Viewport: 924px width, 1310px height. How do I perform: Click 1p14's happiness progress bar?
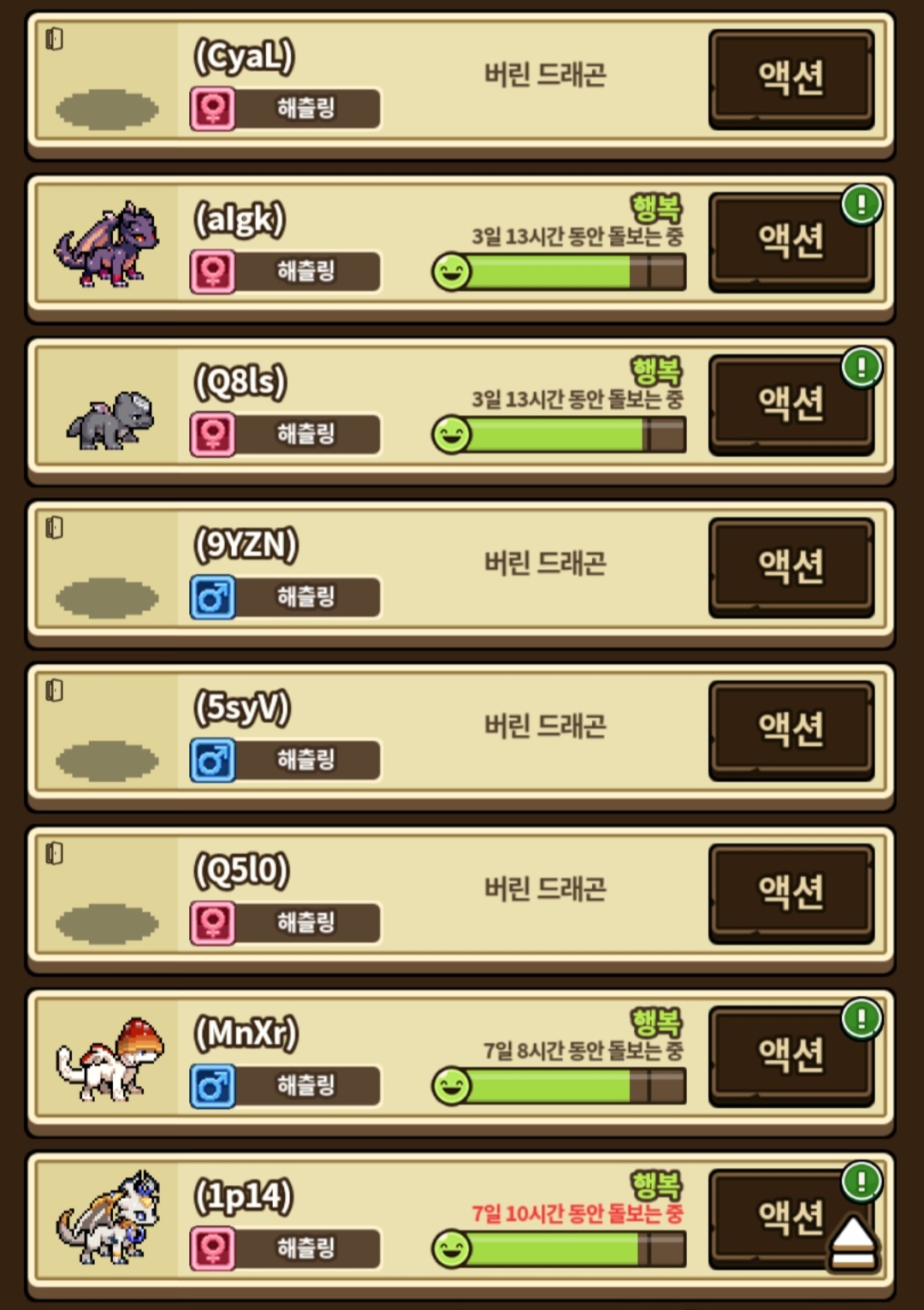coord(560,1249)
